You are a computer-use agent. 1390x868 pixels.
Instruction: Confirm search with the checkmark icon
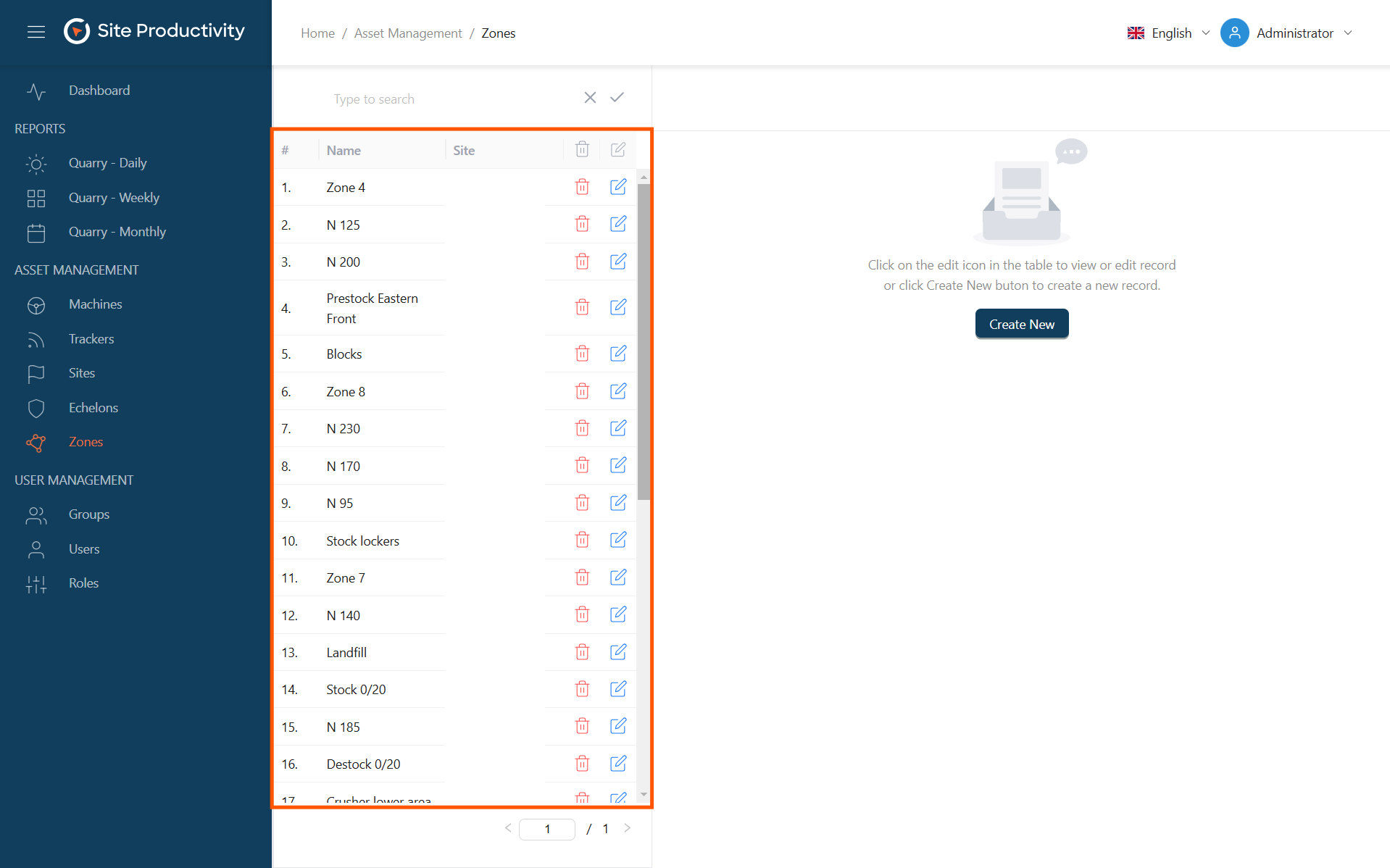point(617,98)
